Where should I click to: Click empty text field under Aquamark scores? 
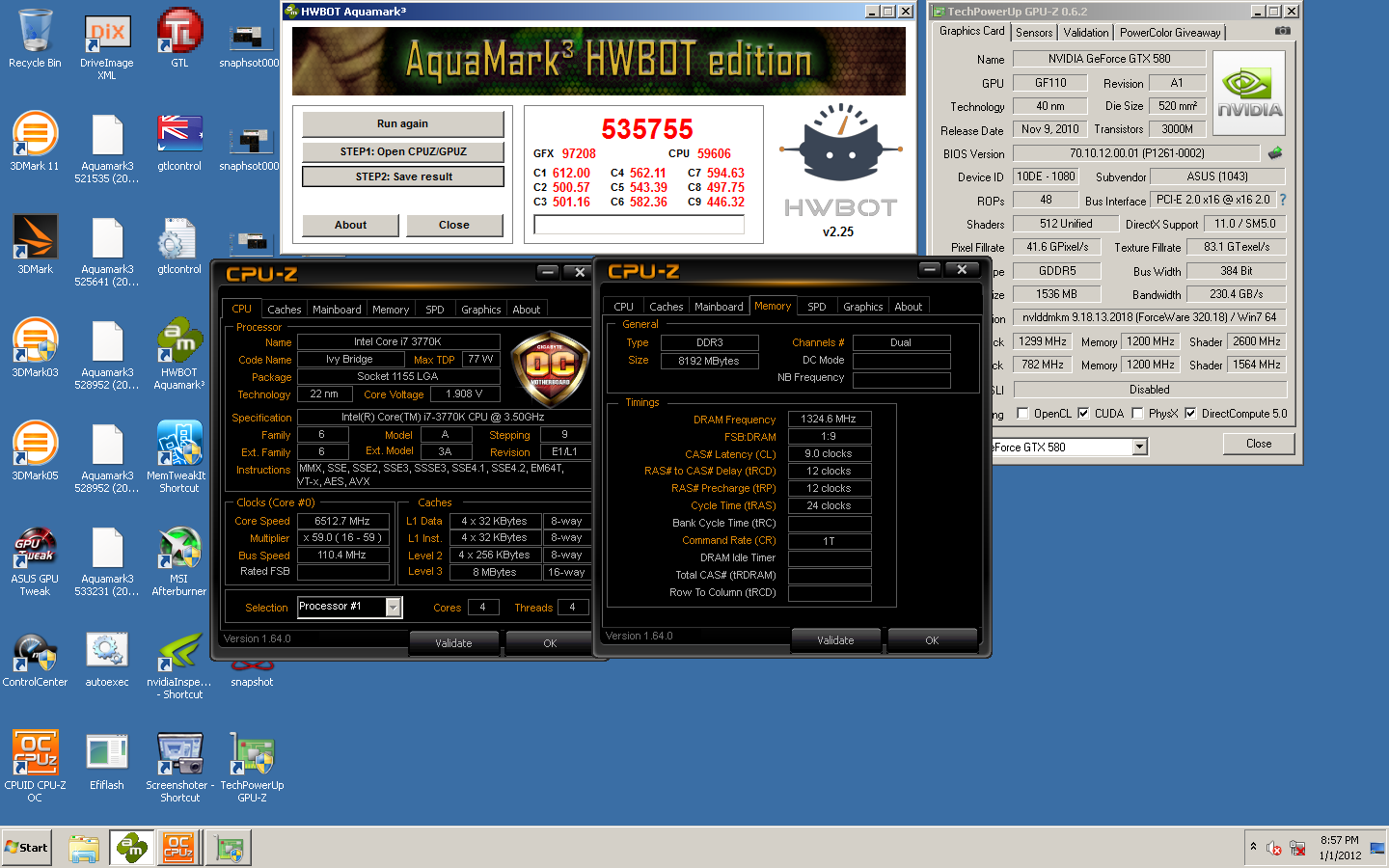point(640,224)
